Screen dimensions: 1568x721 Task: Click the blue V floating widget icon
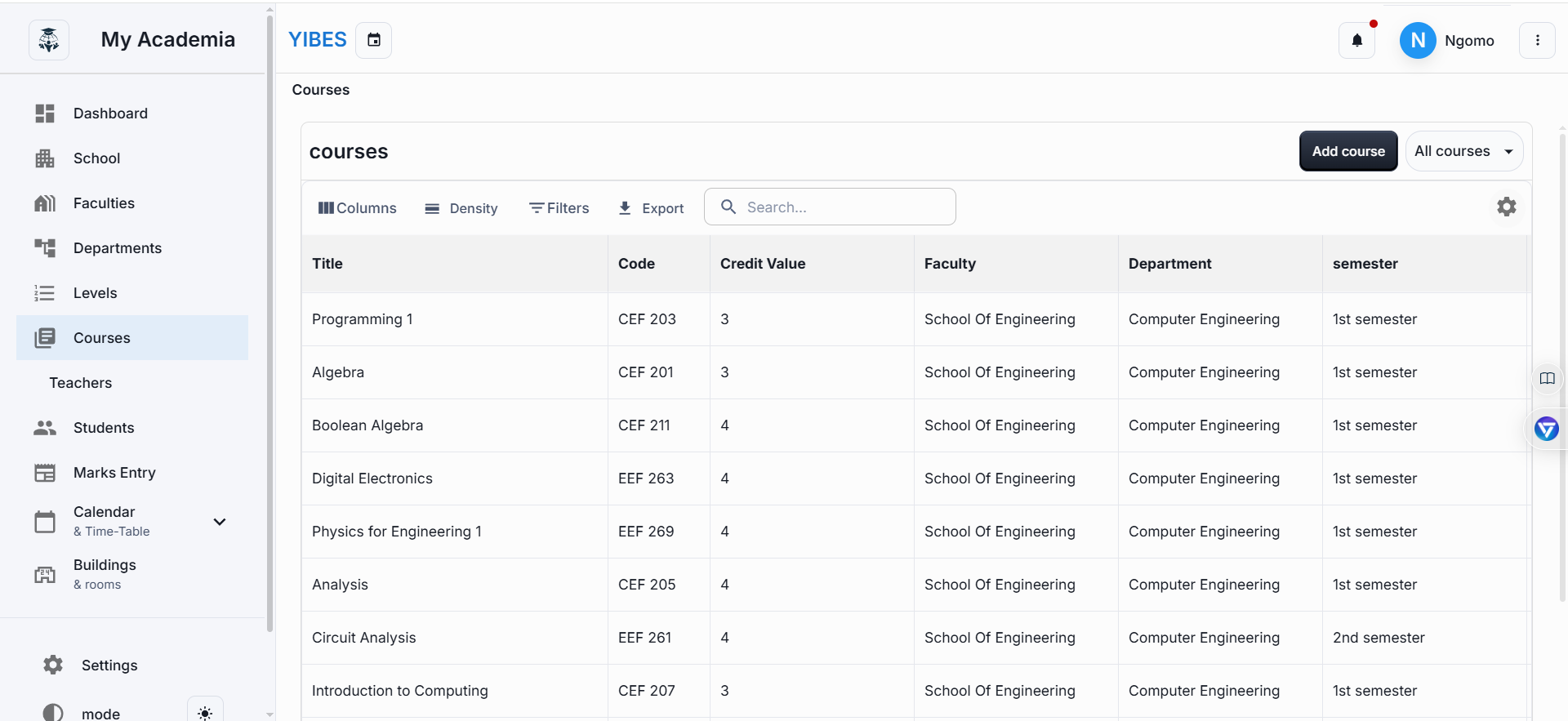(x=1546, y=429)
